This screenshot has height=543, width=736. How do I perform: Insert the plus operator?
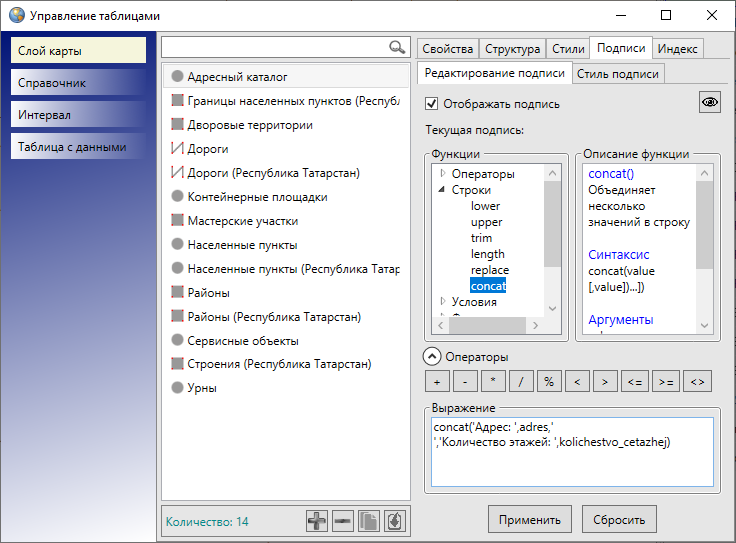[436, 381]
